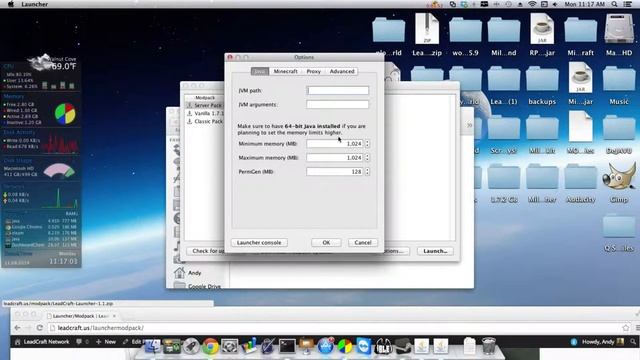Click the Minimum memory value field
640x360 pixels.
335,144
